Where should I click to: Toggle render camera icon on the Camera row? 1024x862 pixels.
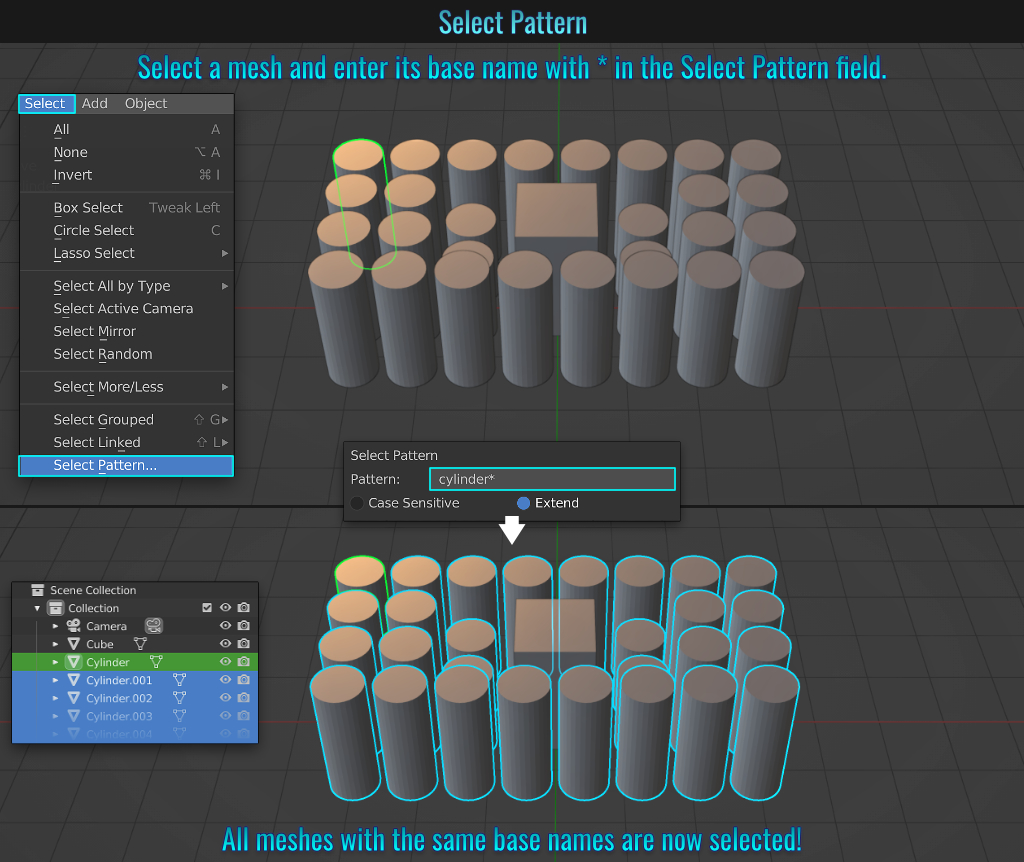pyautogui.click(x=244, y=626)
